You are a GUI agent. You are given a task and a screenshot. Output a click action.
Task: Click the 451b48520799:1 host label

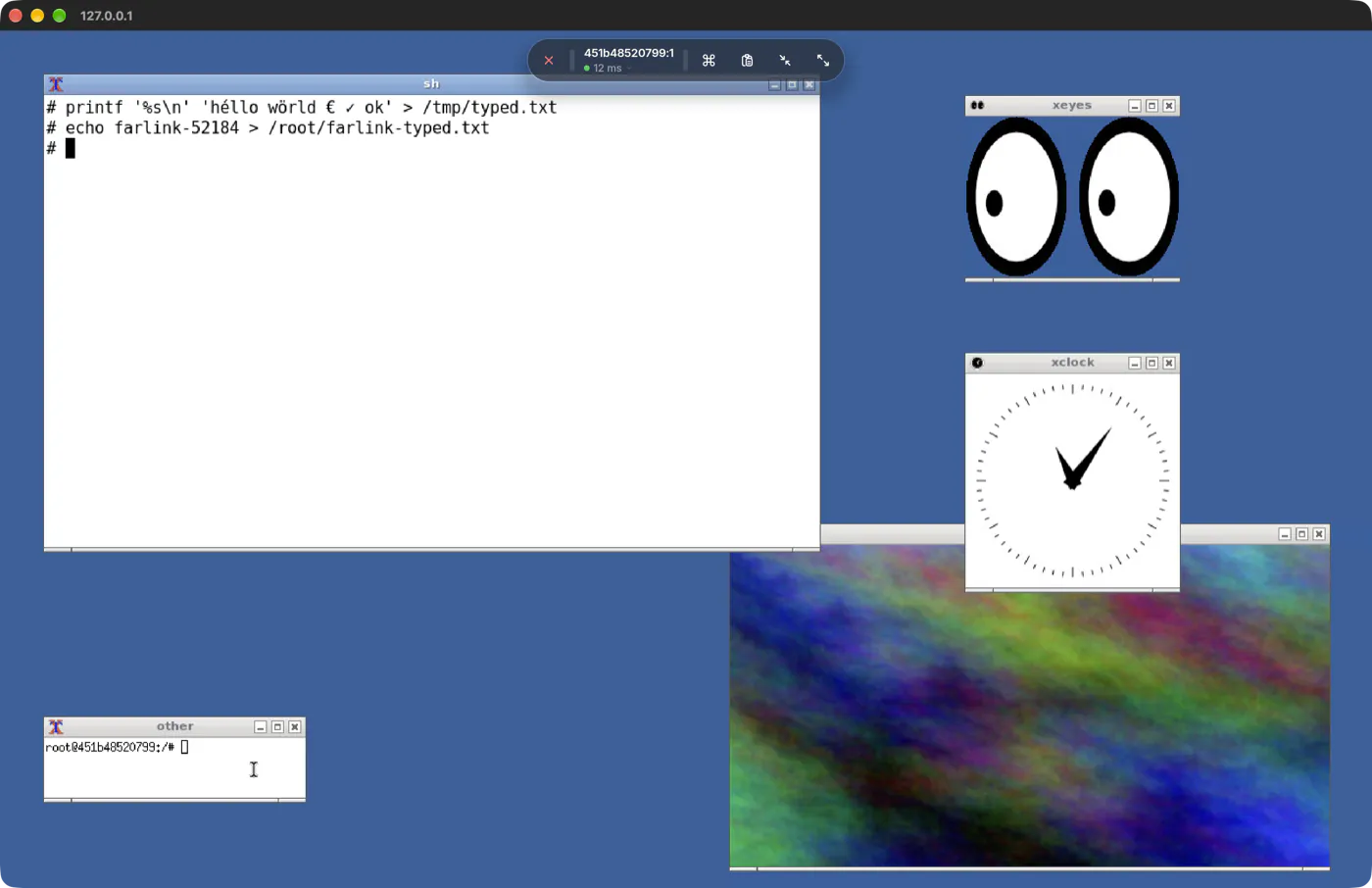(x=629, y=53)
